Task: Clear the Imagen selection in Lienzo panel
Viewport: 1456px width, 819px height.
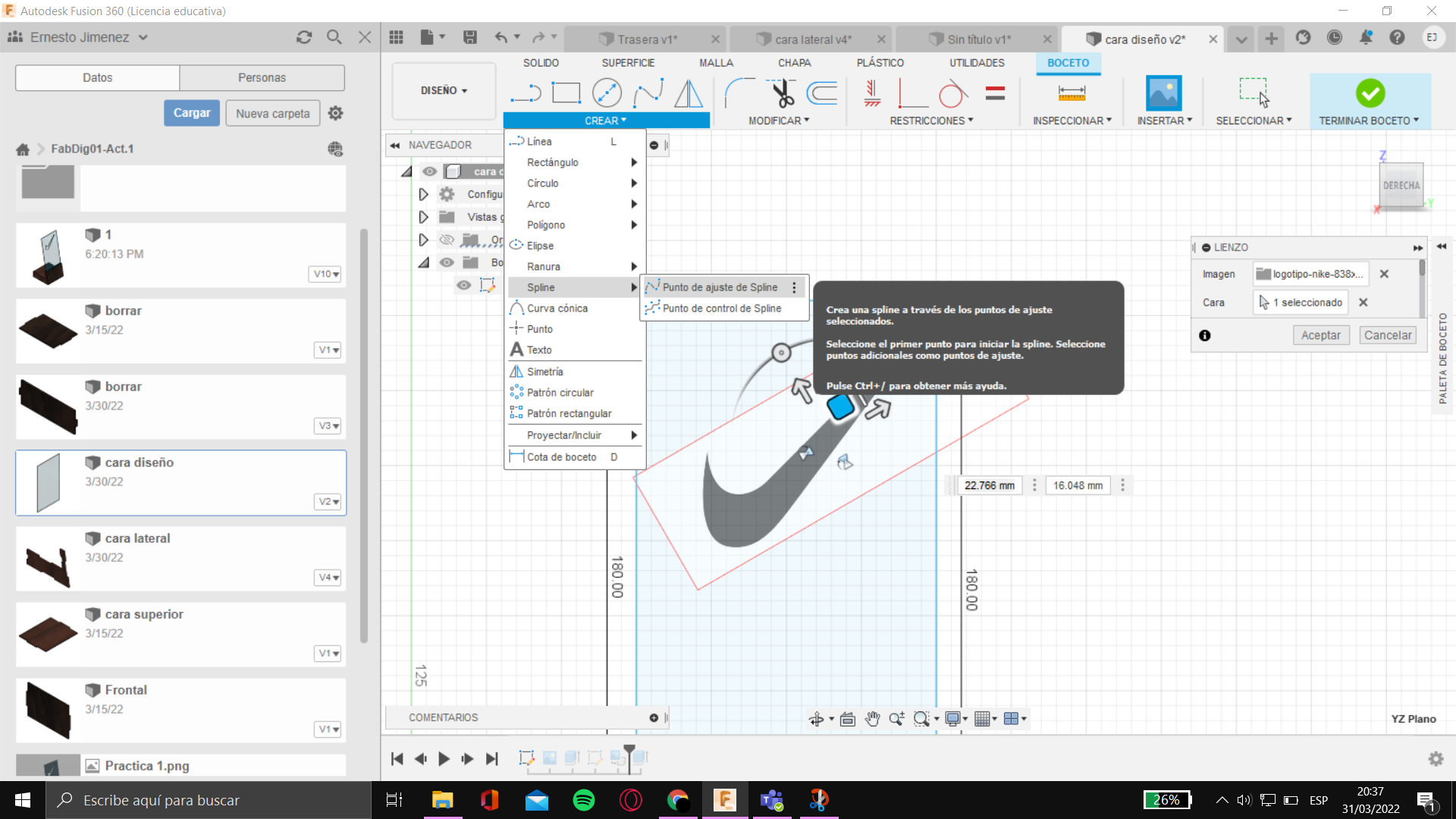Action: pyautogui.click(x=1384, y=275)
